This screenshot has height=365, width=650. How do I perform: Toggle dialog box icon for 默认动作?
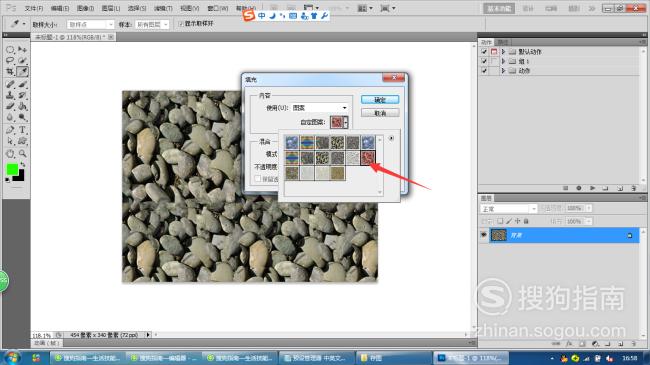494,52
